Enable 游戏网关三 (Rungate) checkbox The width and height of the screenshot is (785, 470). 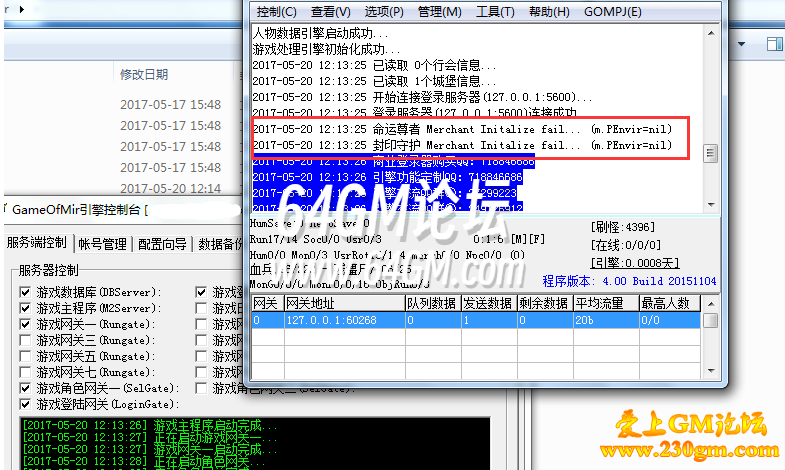tap(25, 340)
